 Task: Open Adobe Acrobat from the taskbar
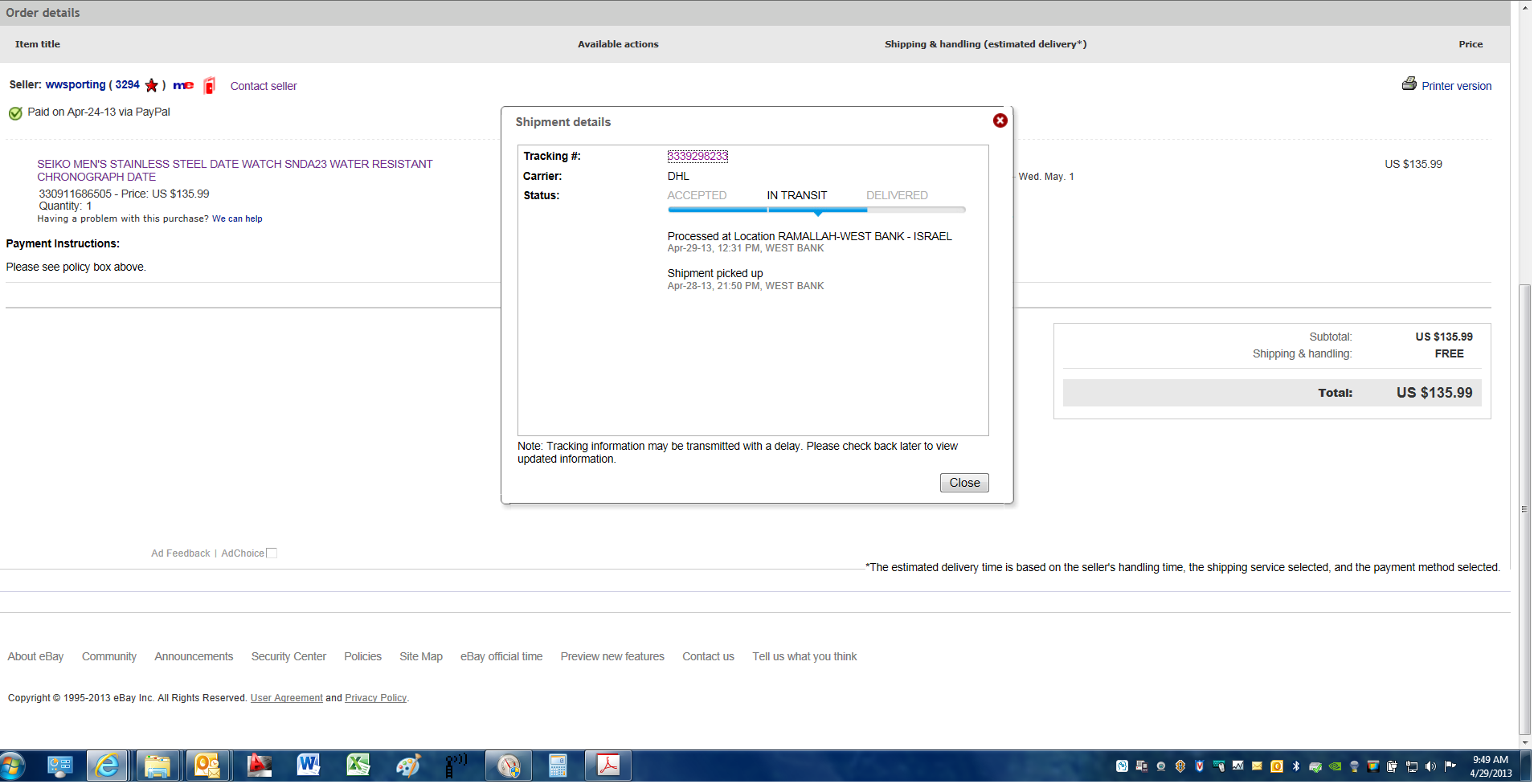607,766
